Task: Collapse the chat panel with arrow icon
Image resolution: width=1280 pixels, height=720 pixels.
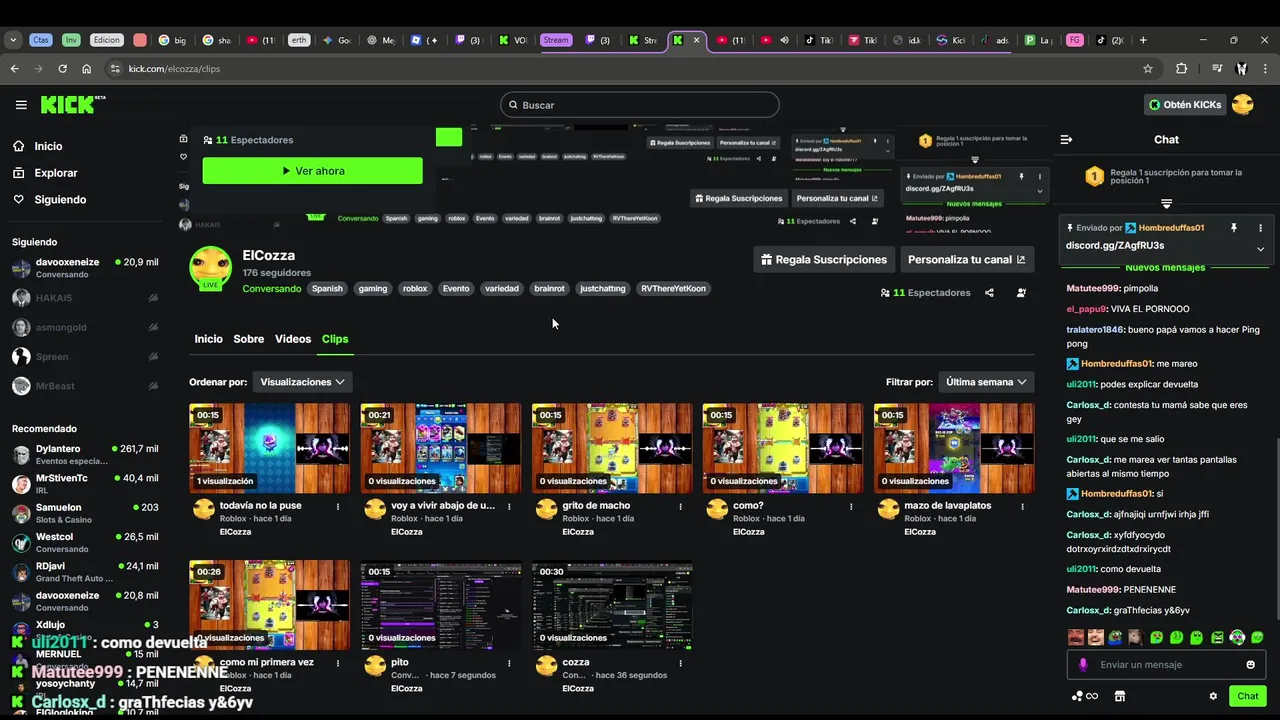Action: [x=1066, y=140]
